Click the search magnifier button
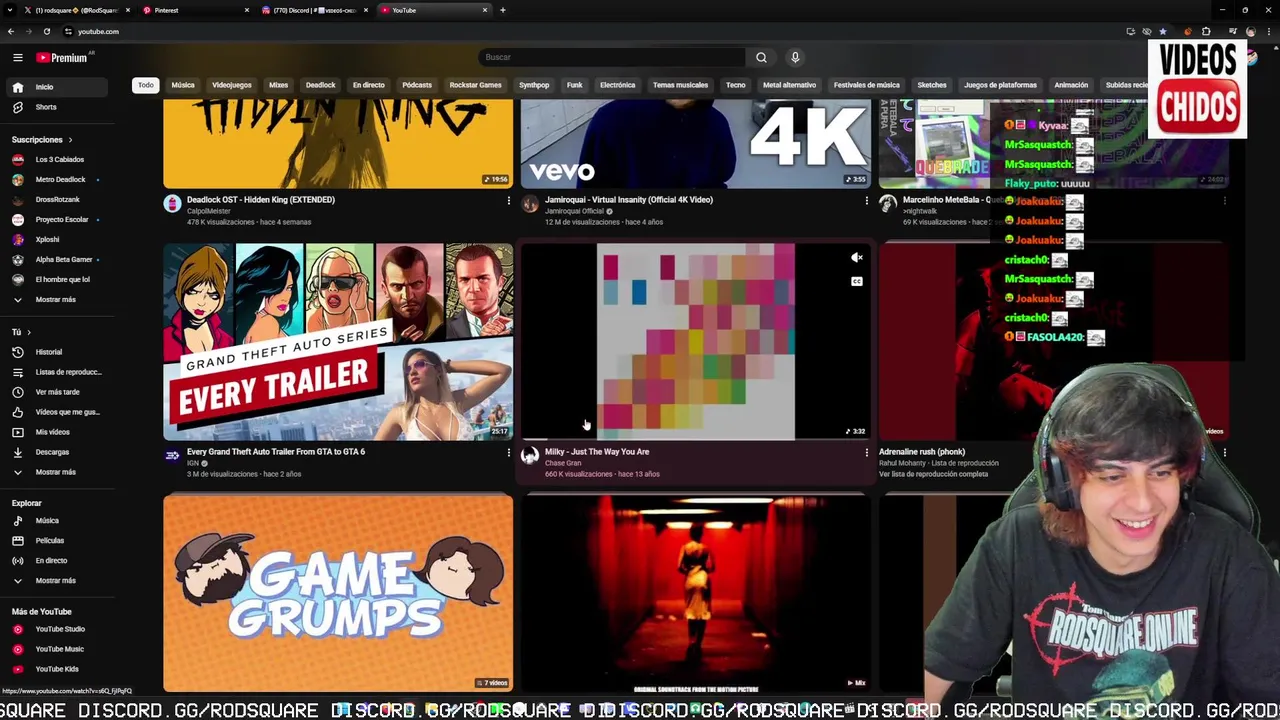Viewport: 1280px width, 720px height. (x=761, y=57)
